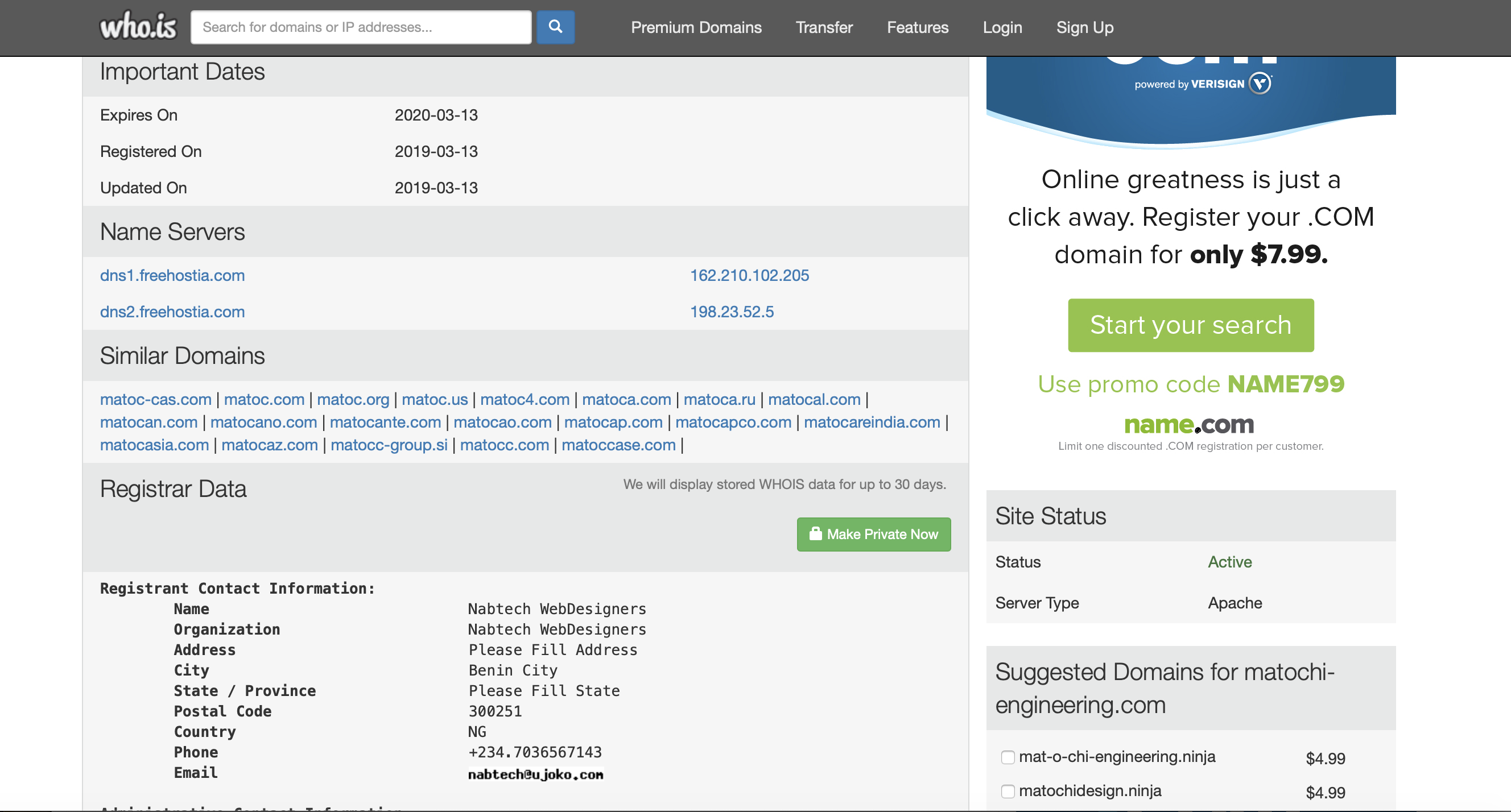Click the Start your search button
Viewport: 1511px width, 812px height.
[1190, 325]
